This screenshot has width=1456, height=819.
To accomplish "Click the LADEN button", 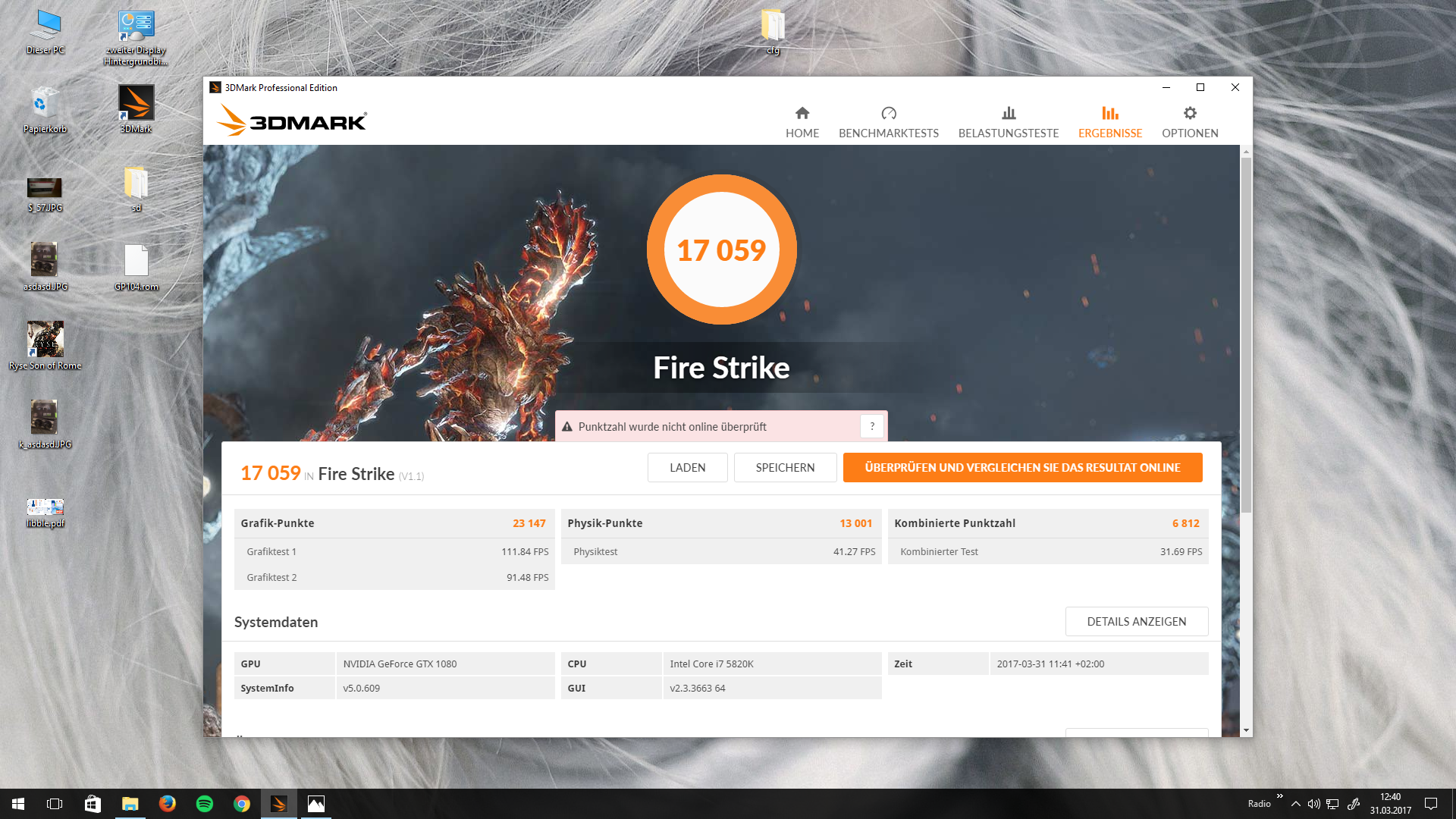I will 687,467.
